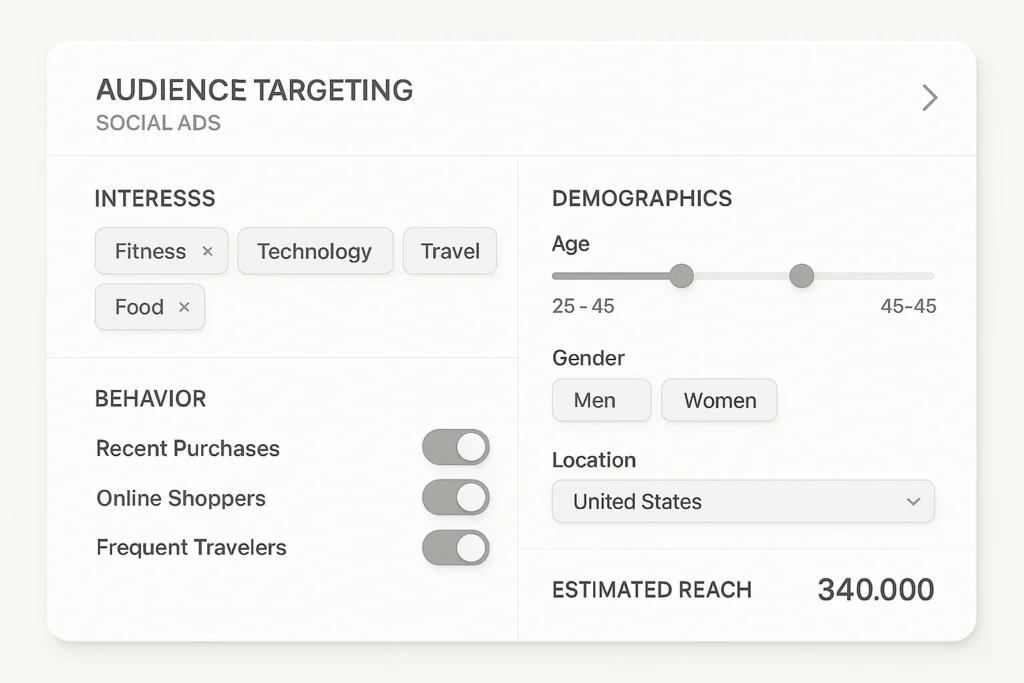
Task: Toggle the Online Shoppers switch
Action: point(456,497)
